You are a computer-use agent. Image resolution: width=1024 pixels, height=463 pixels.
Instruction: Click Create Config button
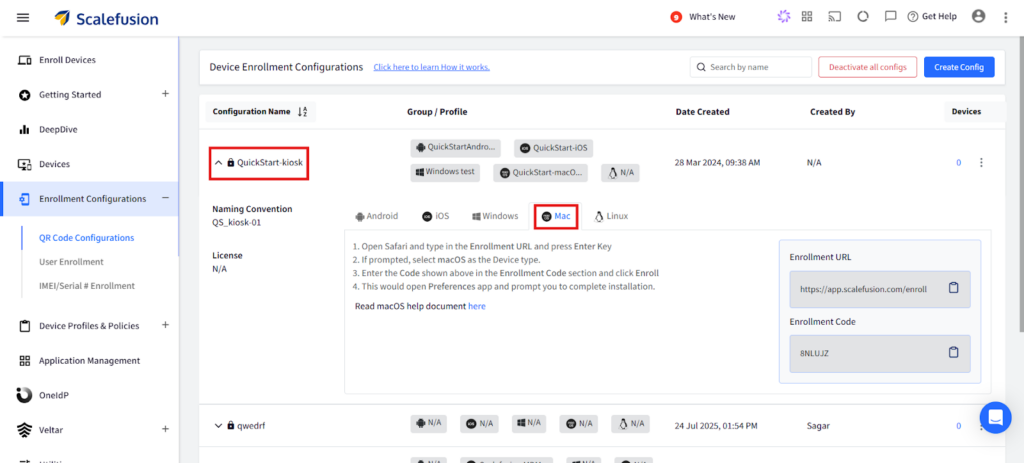tap(959, 67)
